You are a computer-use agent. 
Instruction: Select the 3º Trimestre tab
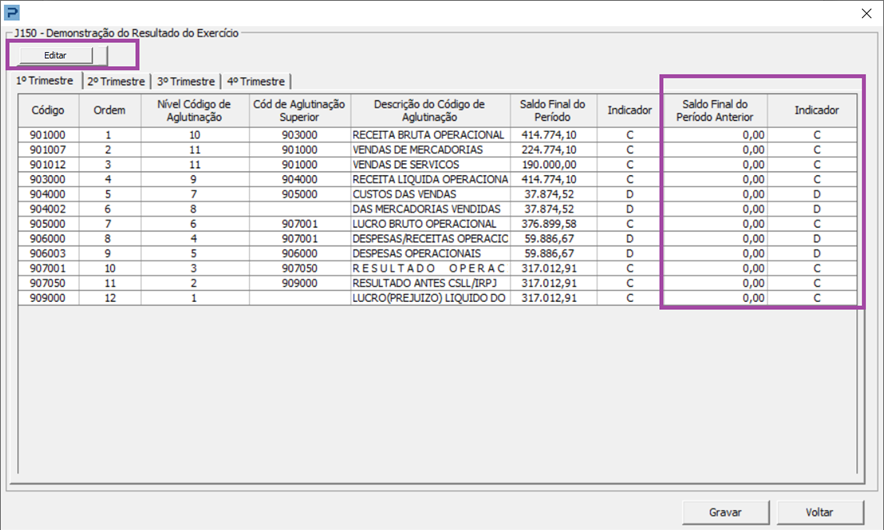[186, 81]
